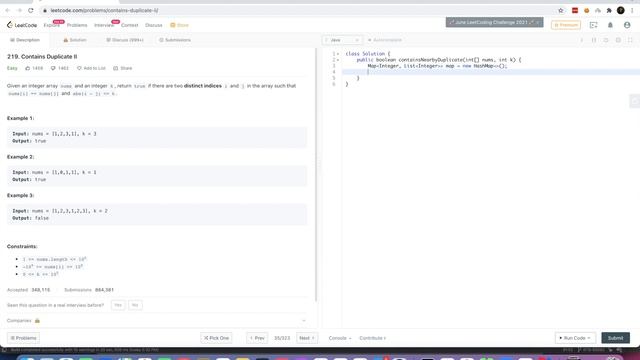The height and width of the screenshot is (360, 640).
Task: Place cursor on code line 4
Action: pos(491,72)
